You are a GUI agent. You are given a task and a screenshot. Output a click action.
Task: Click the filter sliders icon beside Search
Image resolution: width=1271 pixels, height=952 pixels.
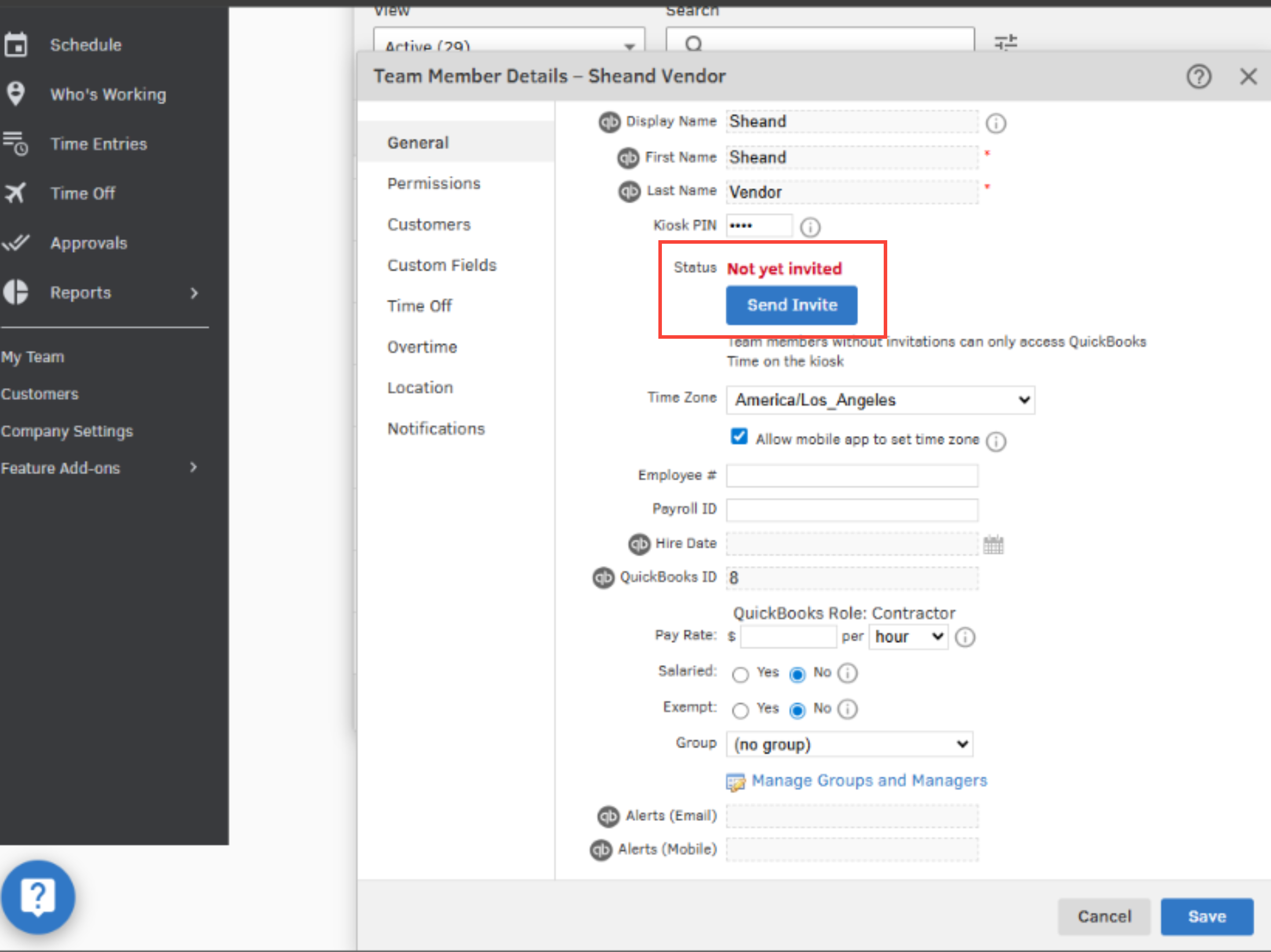click(x=1006, y=42)
